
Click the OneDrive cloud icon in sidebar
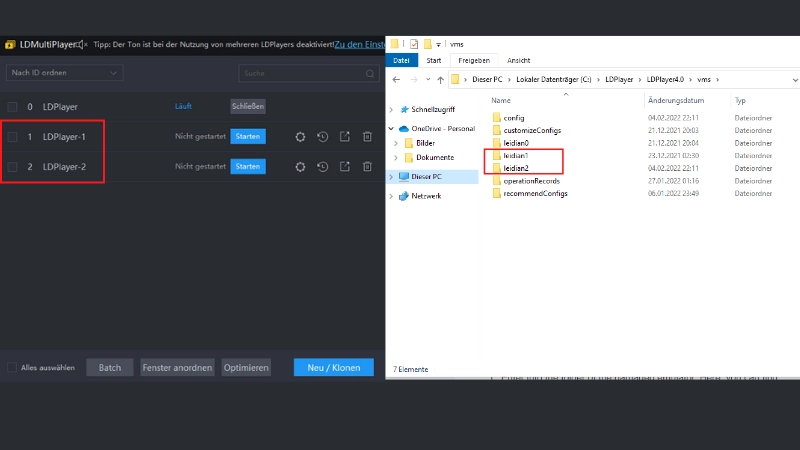click(x=404, y=129)
